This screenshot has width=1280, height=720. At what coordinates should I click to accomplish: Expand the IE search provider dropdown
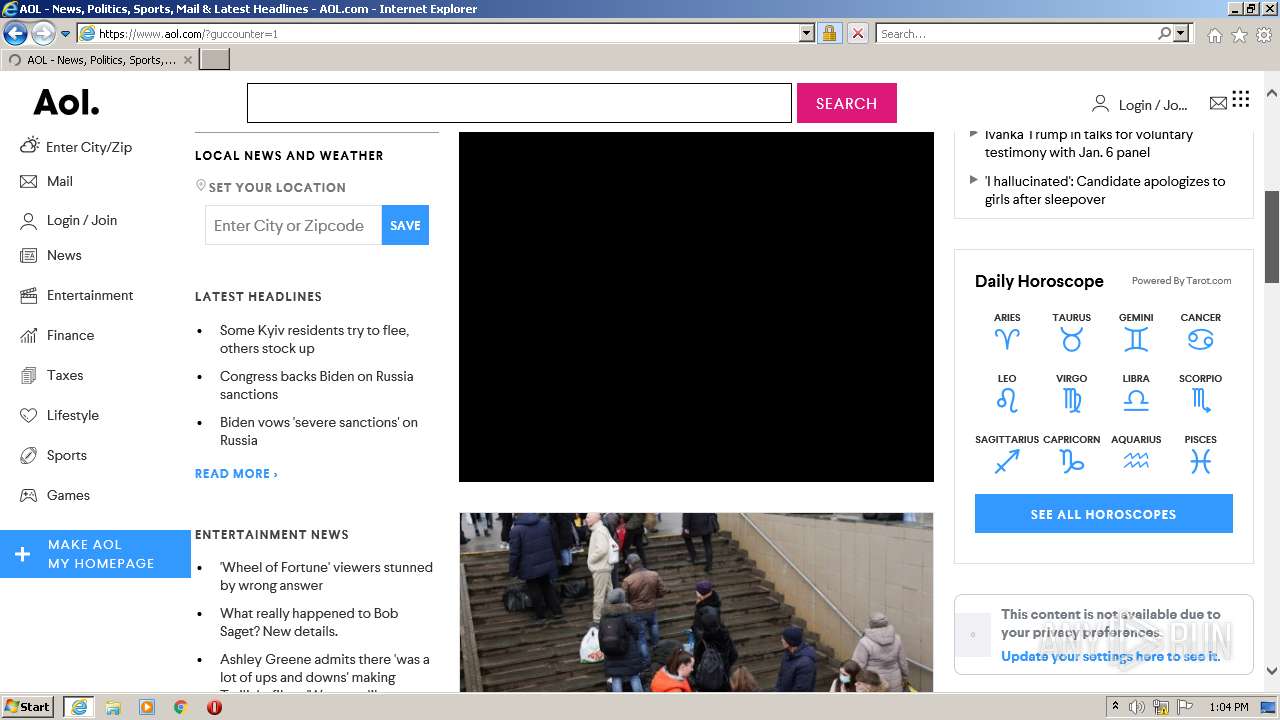[x=1181, y=33]
